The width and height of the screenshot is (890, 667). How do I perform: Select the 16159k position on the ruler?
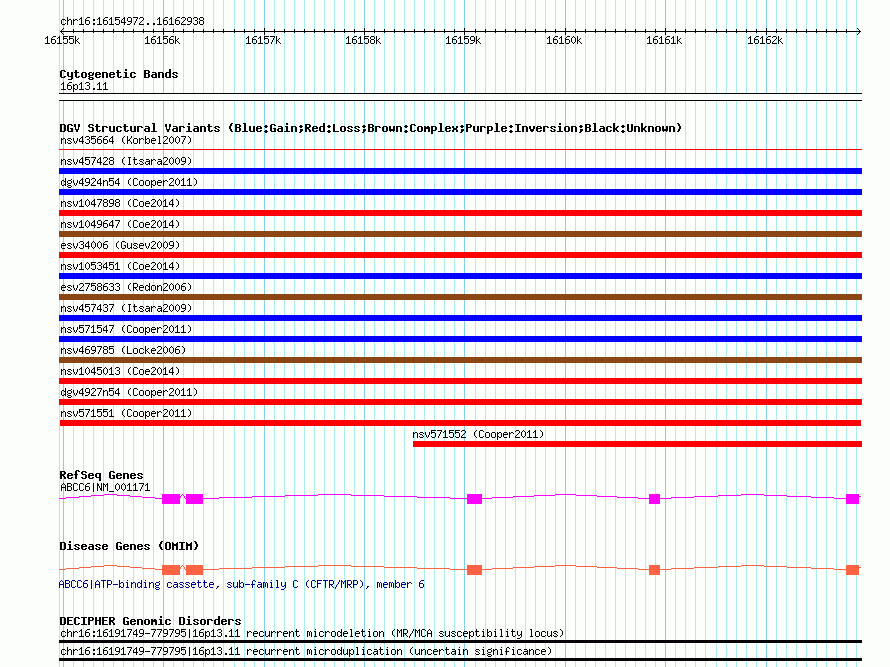click(x=463, y=40)
